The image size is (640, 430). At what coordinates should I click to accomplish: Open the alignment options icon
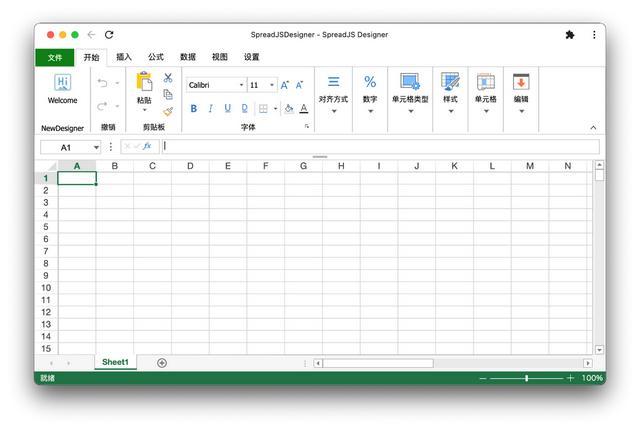[333, 82]
